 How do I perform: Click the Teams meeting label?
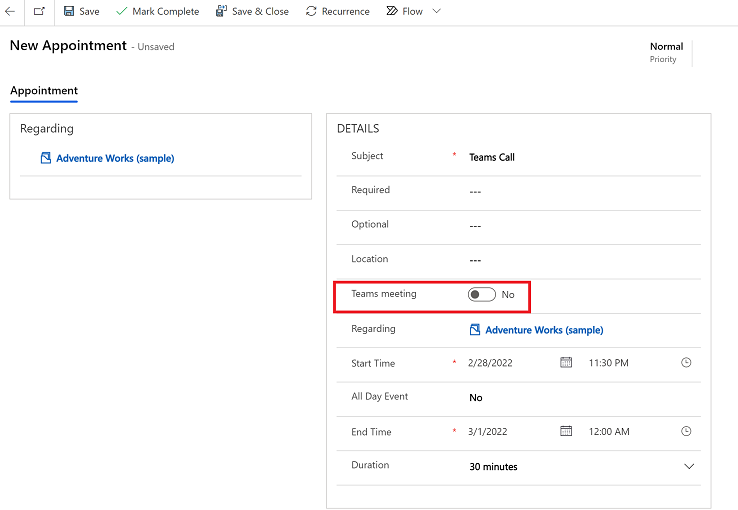(x=384, y=294)
